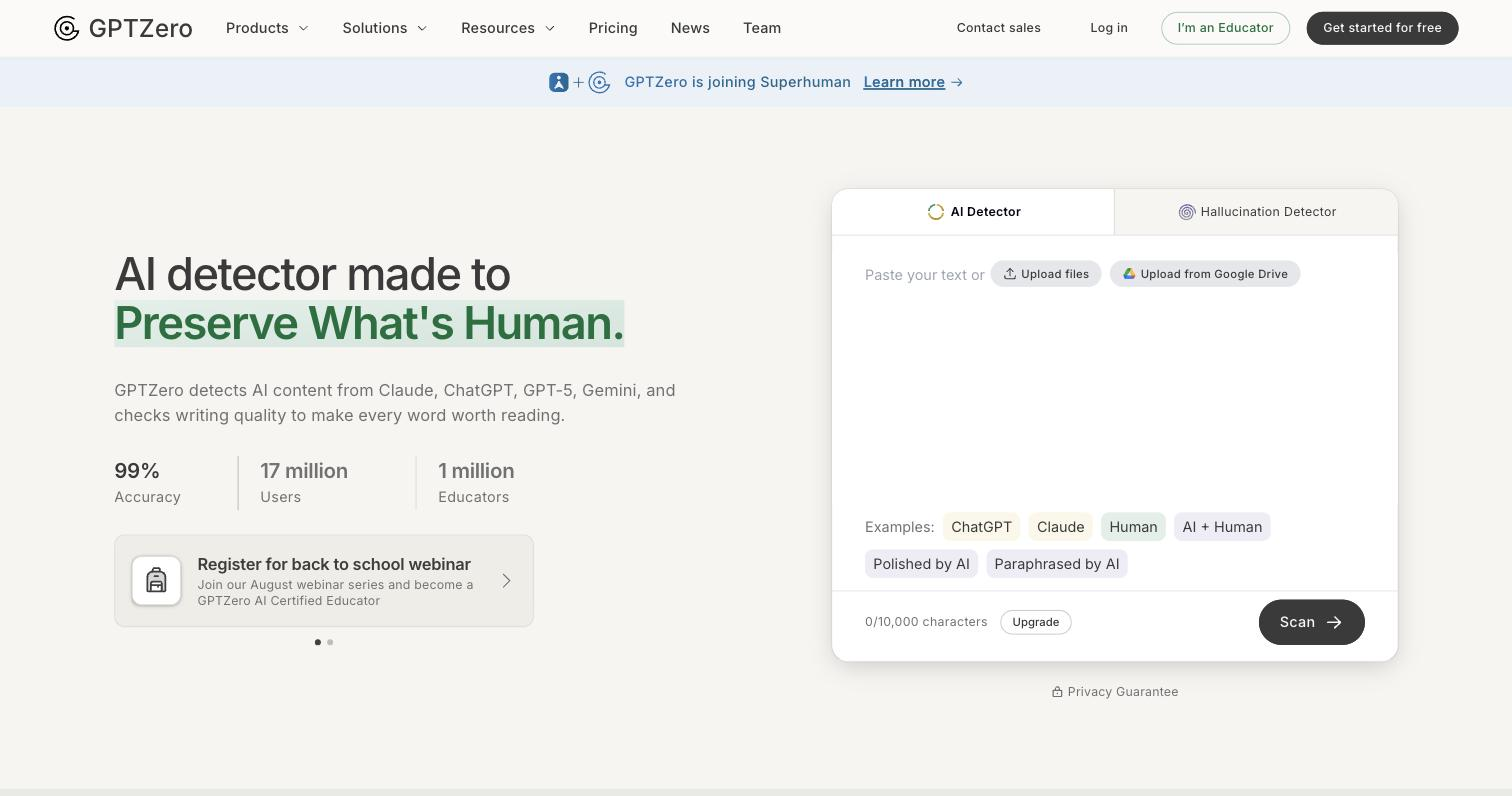Load the ChatGPT example text

tap(981, 527)
